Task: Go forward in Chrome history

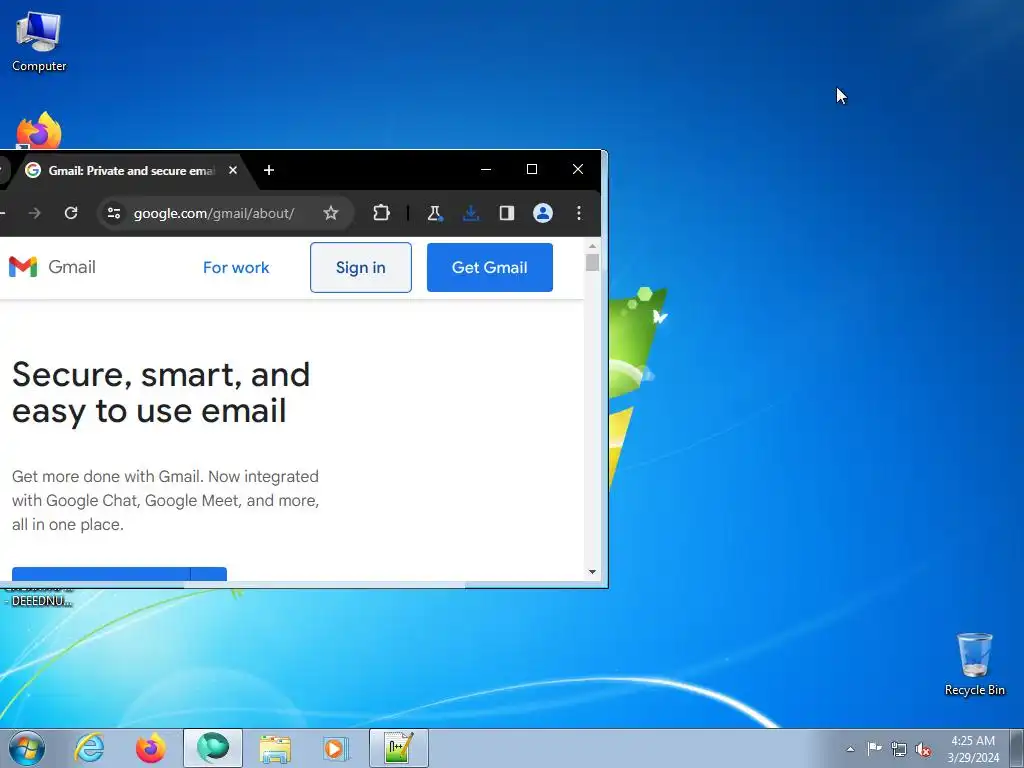Action: tap(35, 213)
